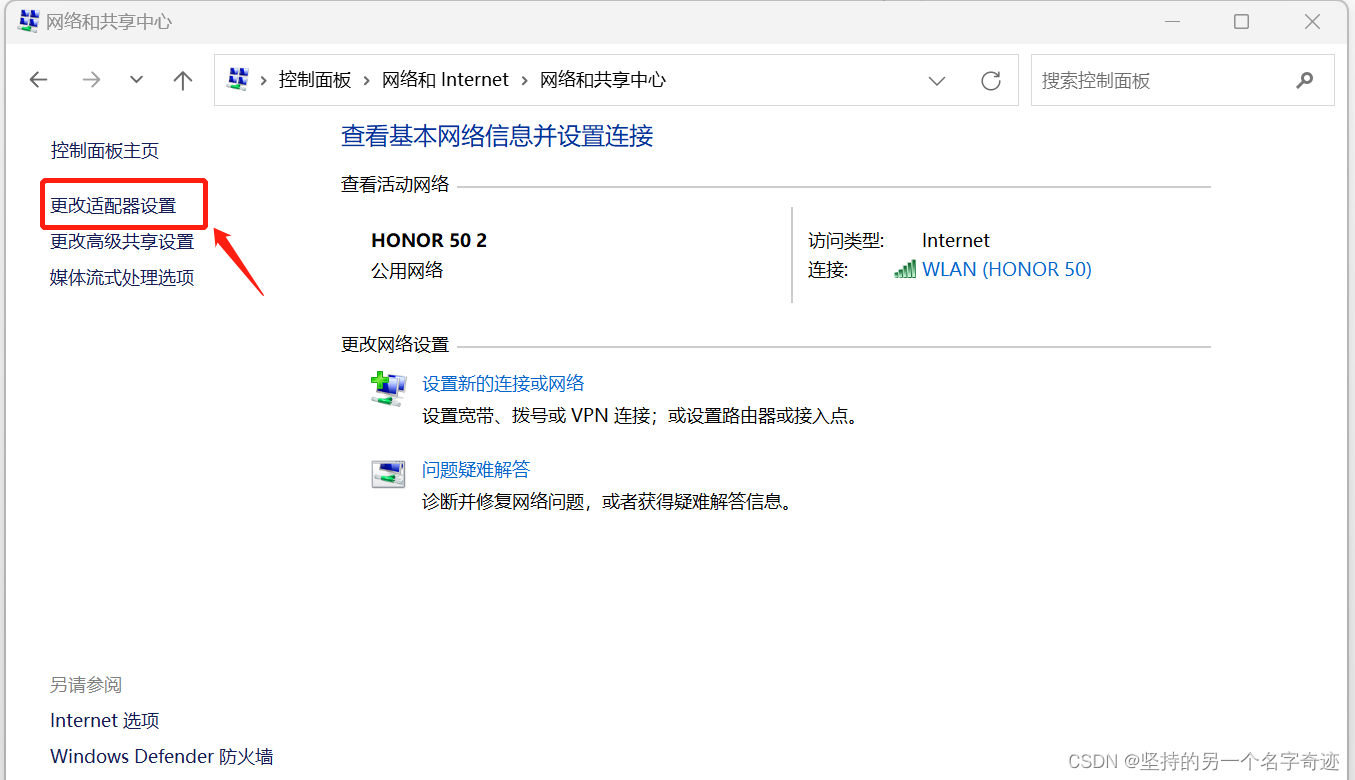Click the Forward navigation arrow

point(91,80)
